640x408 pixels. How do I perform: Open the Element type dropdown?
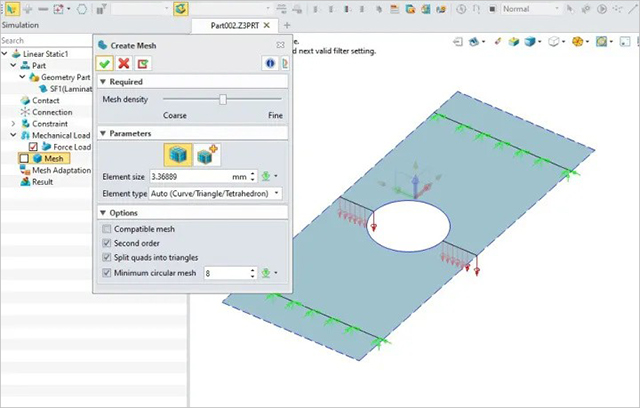click(216, 192)
